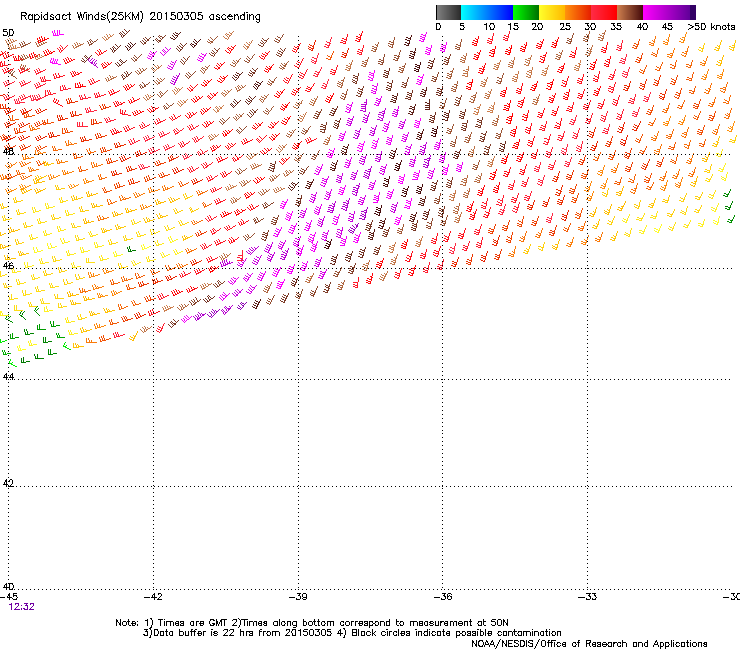Click the yellow 20-25 knots legend segment
Viewport: 740px width, 650px height.
(x=552, y=12)
